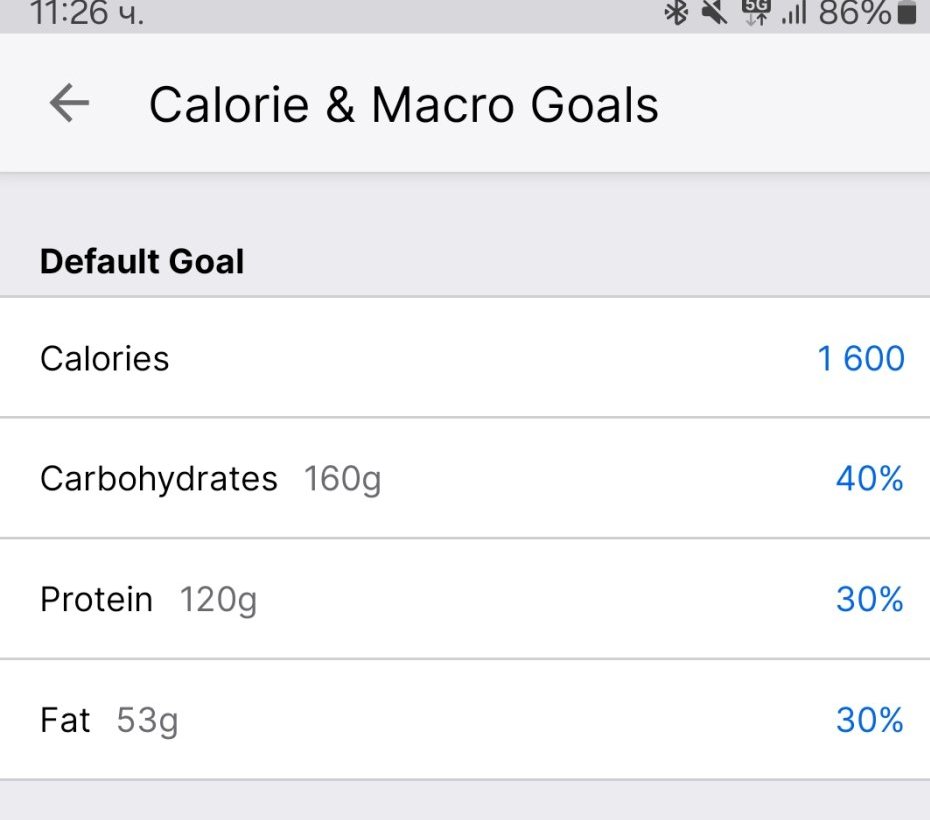Tap the back arrow icon
This screenshot has height=820, width=930.
pos(69,103)
